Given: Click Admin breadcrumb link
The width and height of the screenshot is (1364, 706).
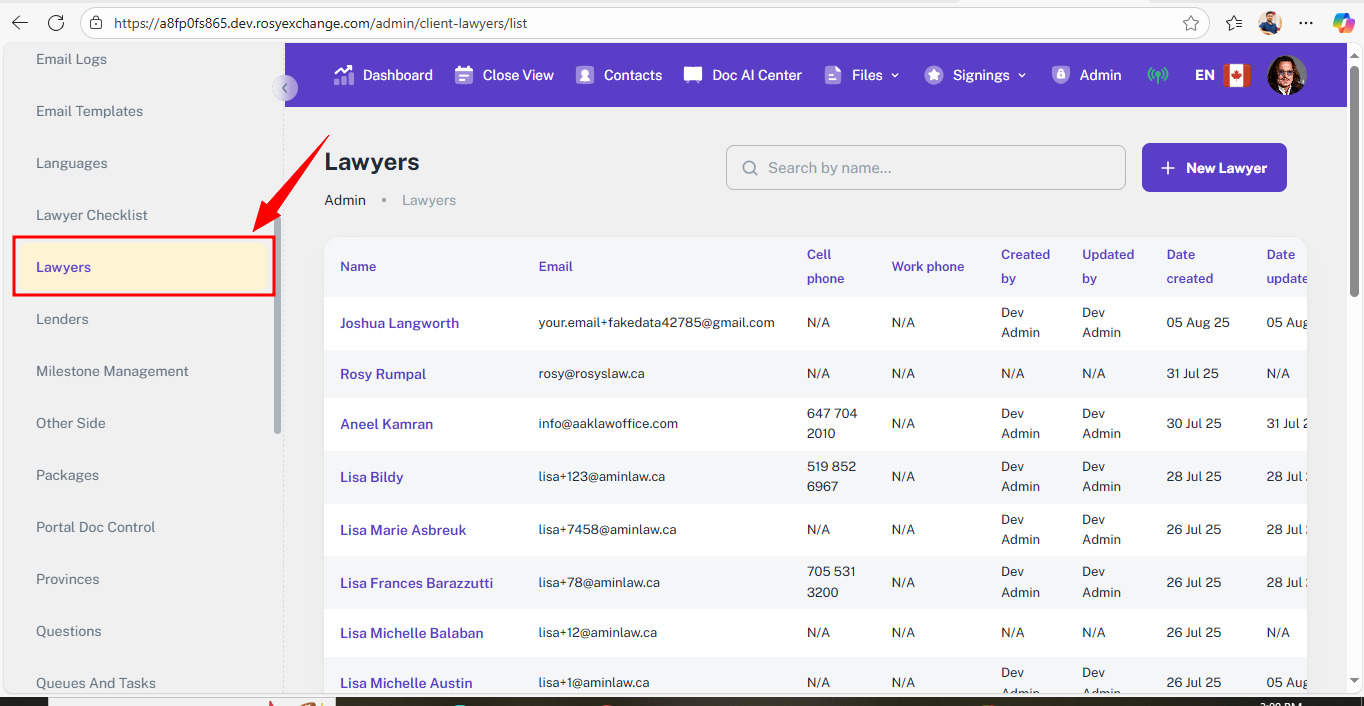Looking at the screenshot, I should (345, 200).
